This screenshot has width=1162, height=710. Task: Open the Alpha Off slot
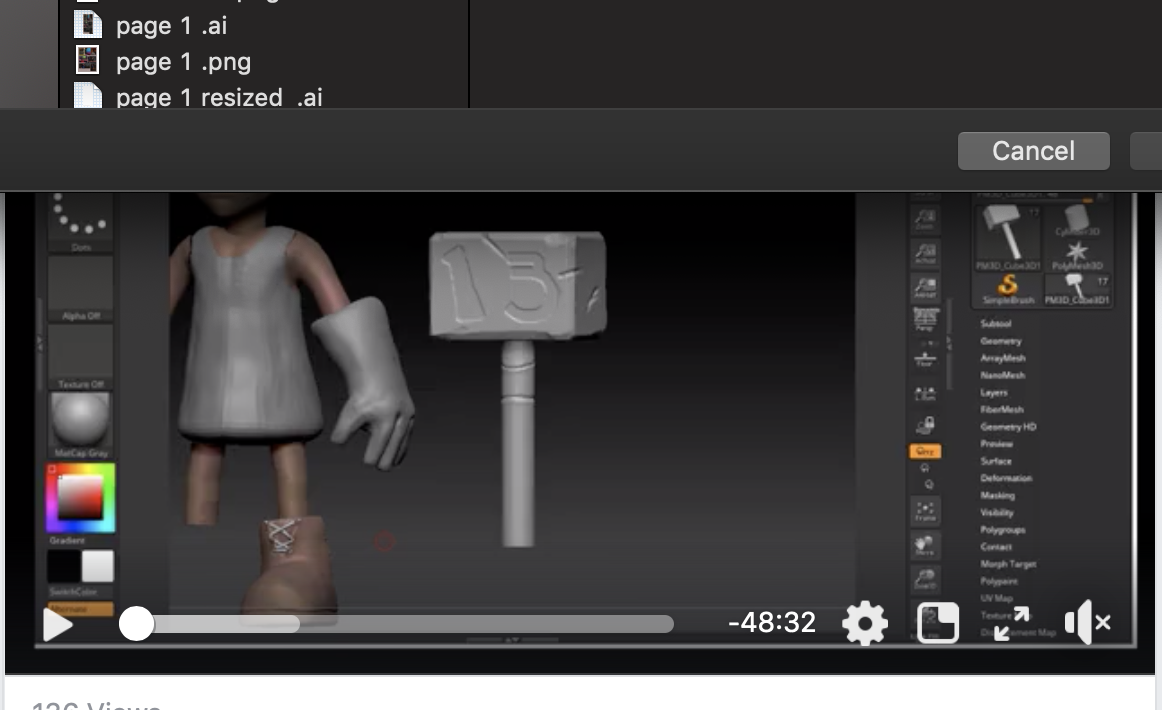pyautogui.click(x=81, y=284)
